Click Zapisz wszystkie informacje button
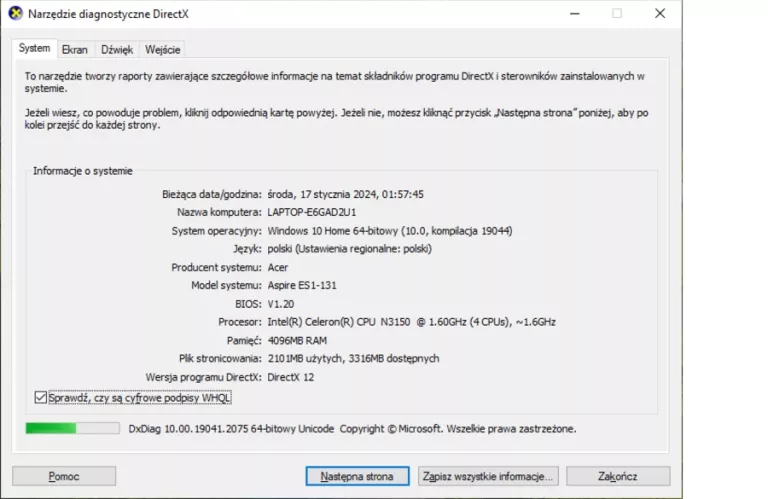Screen dimensions: 768x499 [x=488, y=476]
